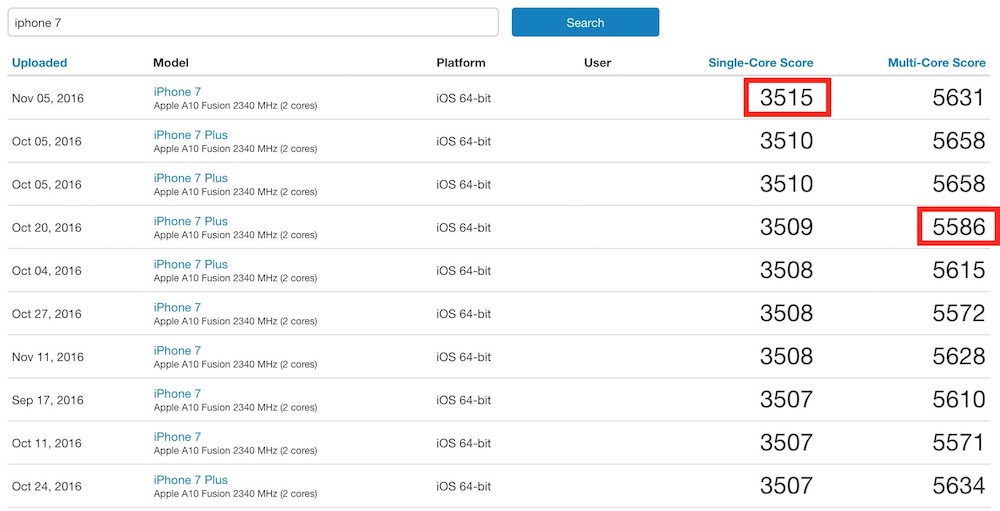Click the Platform column header
The height and width of the screenshot is (511, 1000).
point(460,63)
